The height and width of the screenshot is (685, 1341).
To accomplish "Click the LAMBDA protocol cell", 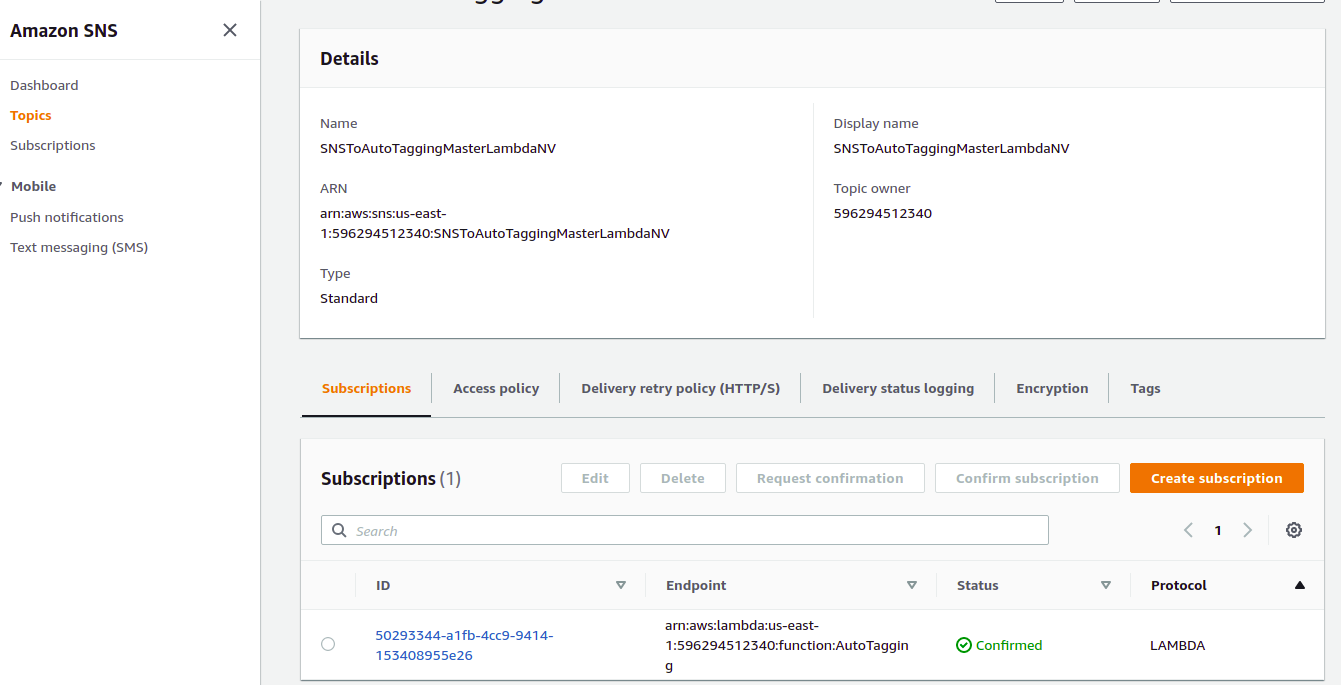I will (1178, 645).
